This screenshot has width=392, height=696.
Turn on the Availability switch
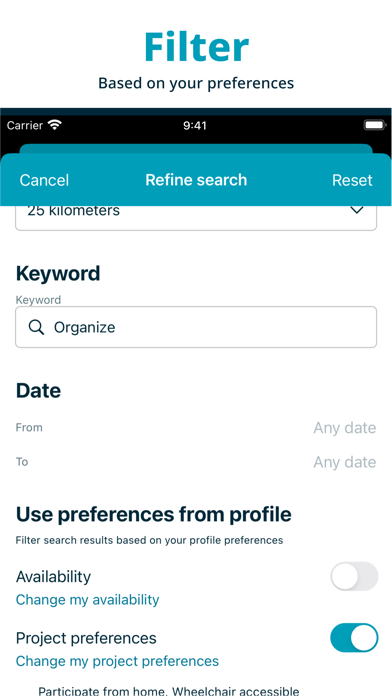coord(354,576)
